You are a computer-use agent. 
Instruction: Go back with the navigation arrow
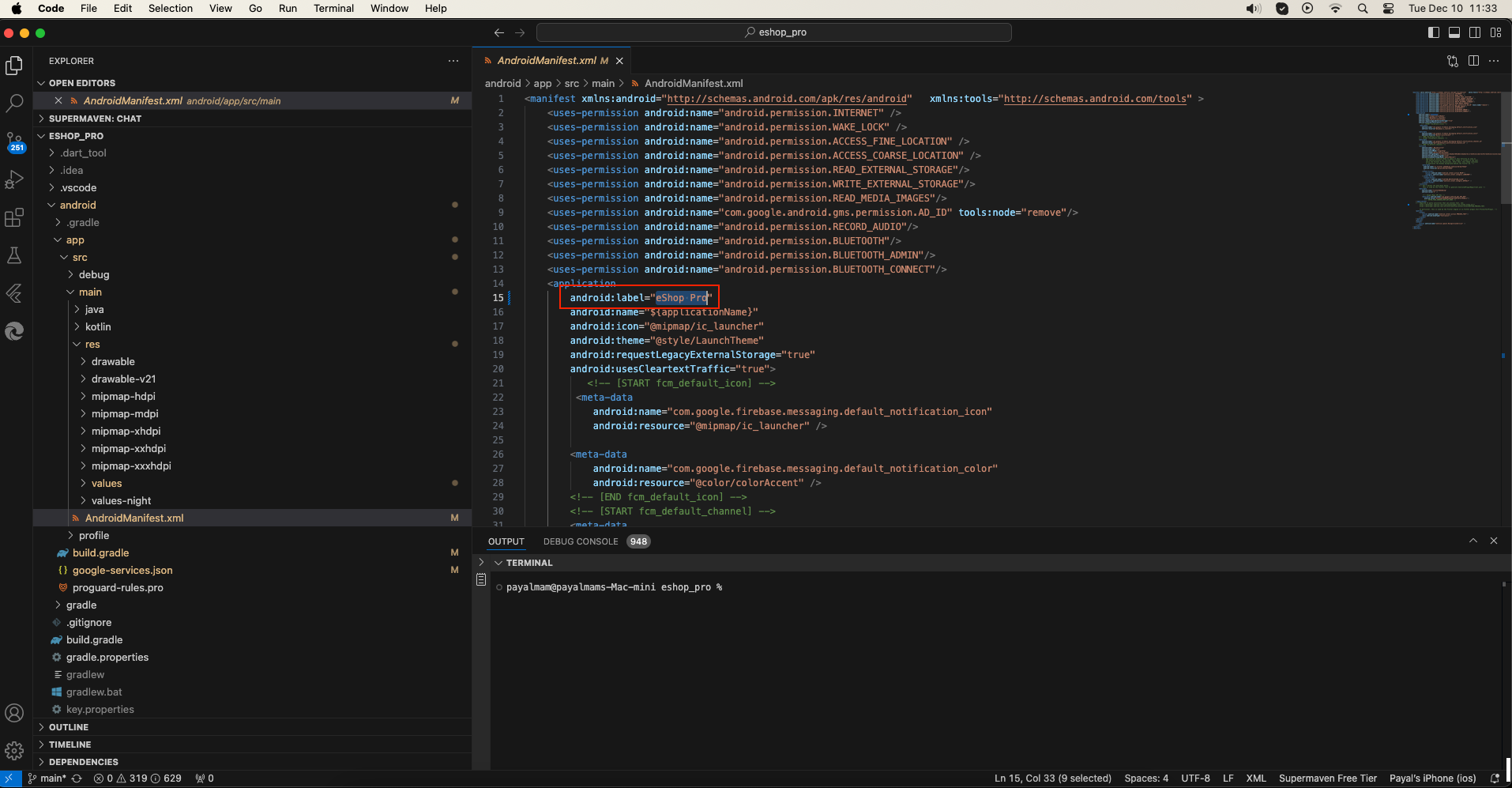[499, 32]
